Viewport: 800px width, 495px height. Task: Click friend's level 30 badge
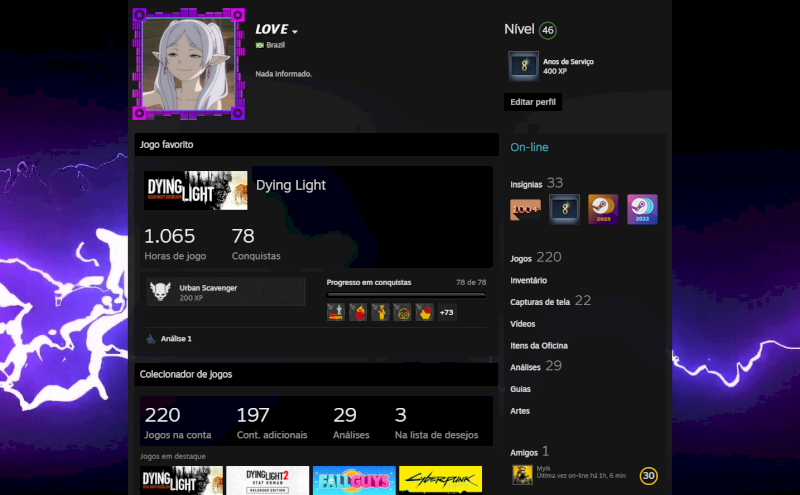coord(648,476)
